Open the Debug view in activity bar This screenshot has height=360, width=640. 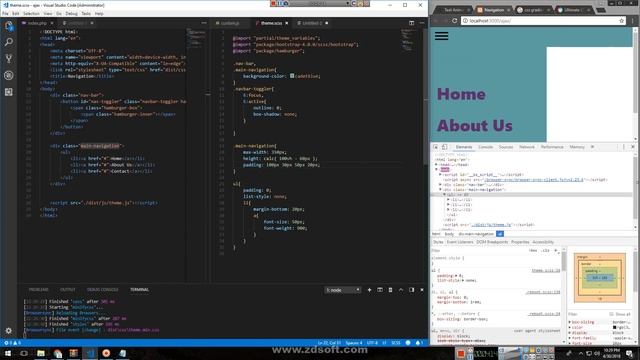[x=9, y=76]
